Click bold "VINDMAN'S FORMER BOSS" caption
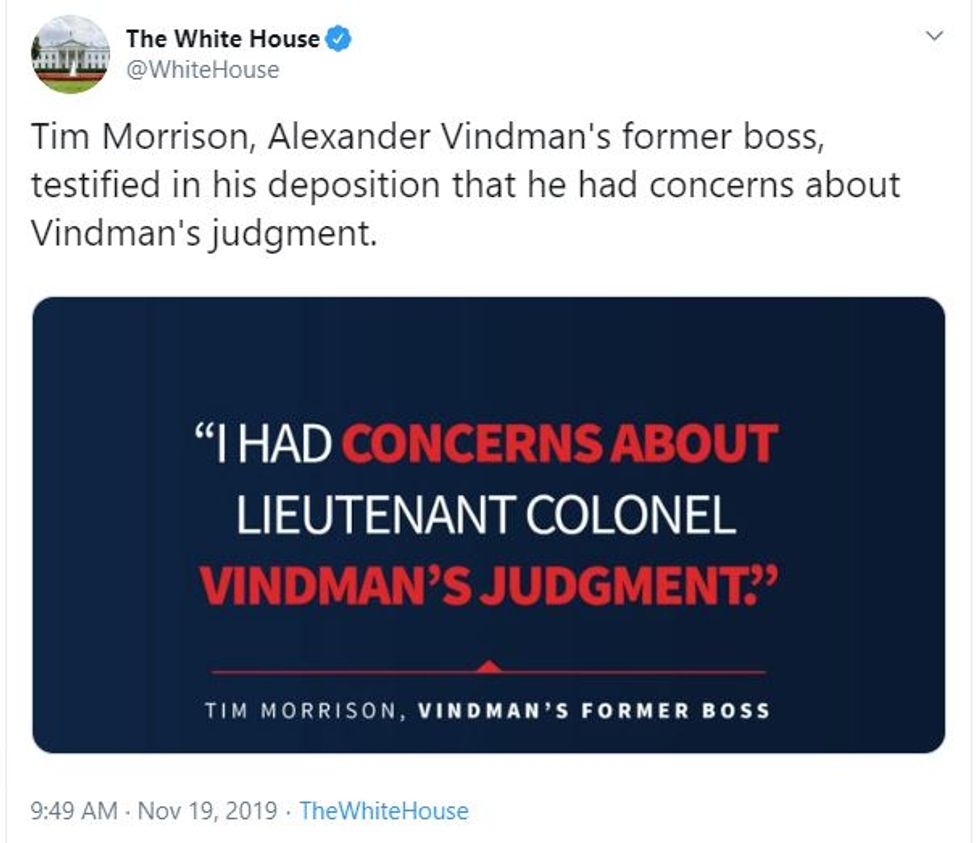Image resolution: width=980 pixels, height=843 pixels. pyautogui.click(x=594, y=711)
